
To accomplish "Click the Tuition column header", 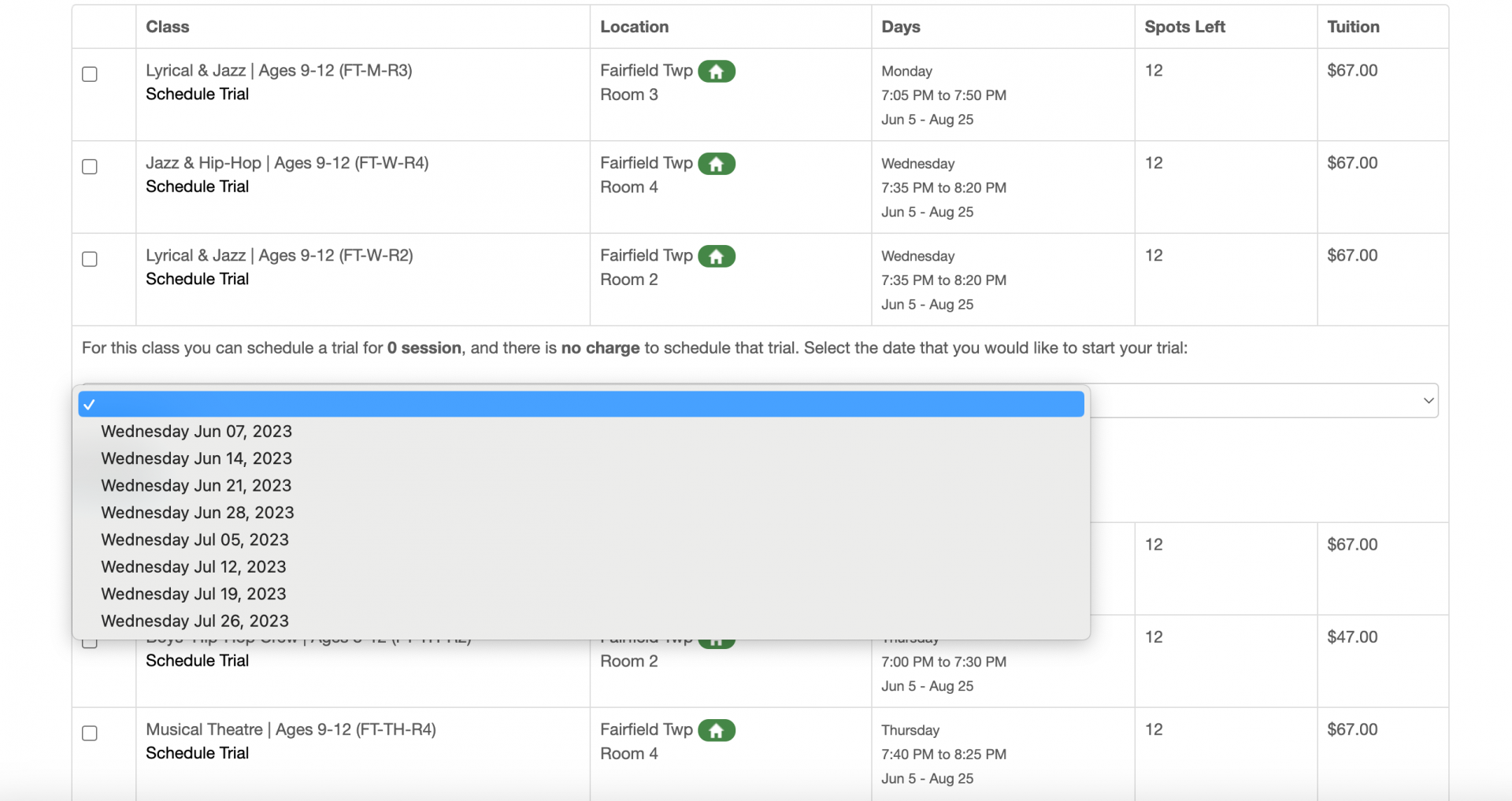I will 1353,27.
